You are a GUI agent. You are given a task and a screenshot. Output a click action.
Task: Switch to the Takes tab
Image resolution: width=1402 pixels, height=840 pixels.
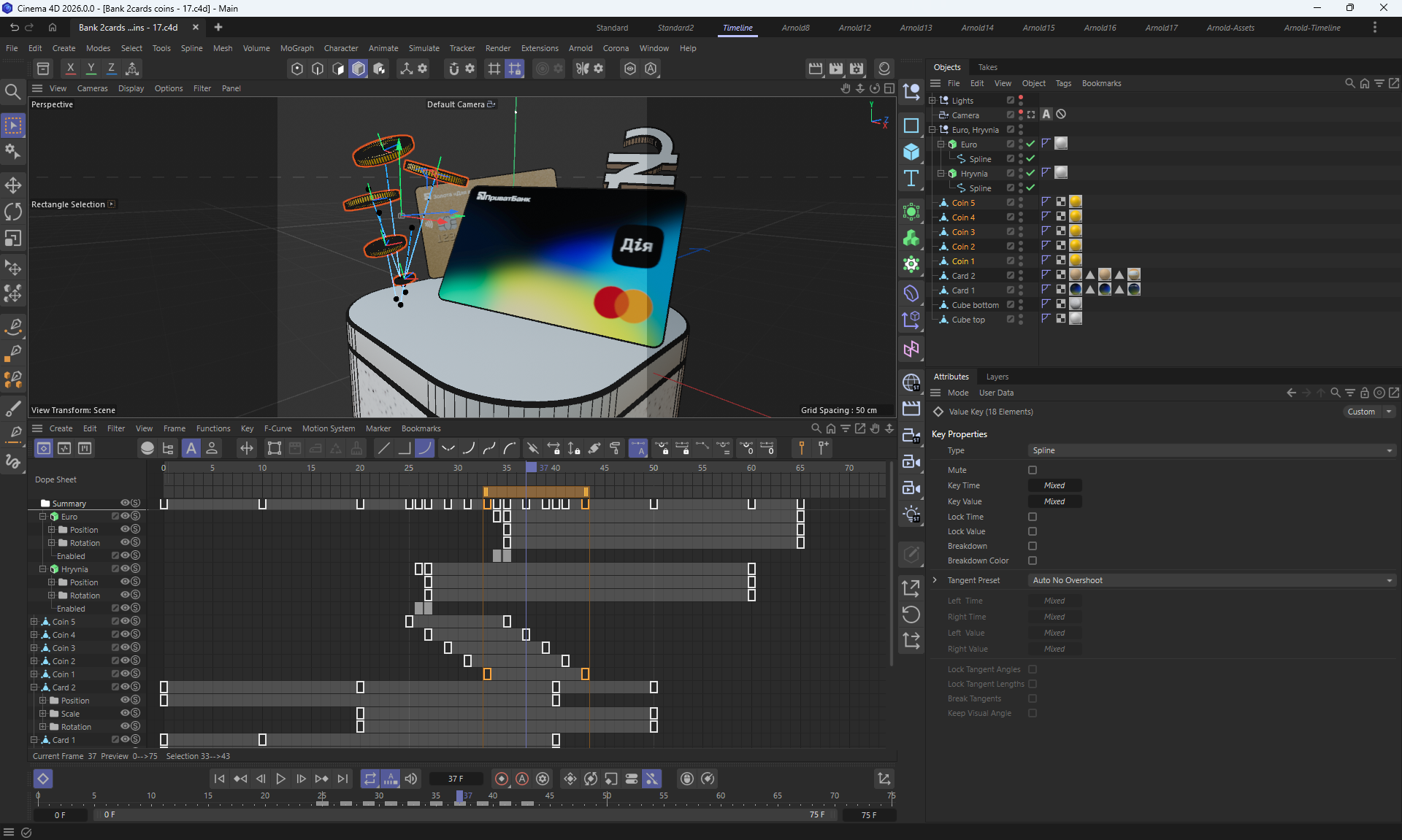(987, 67)
